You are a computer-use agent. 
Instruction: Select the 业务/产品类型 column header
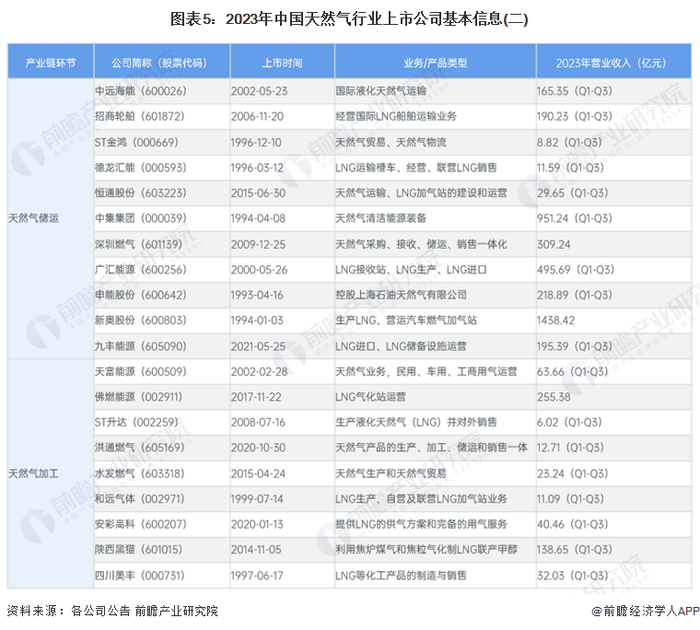[435, 63]
